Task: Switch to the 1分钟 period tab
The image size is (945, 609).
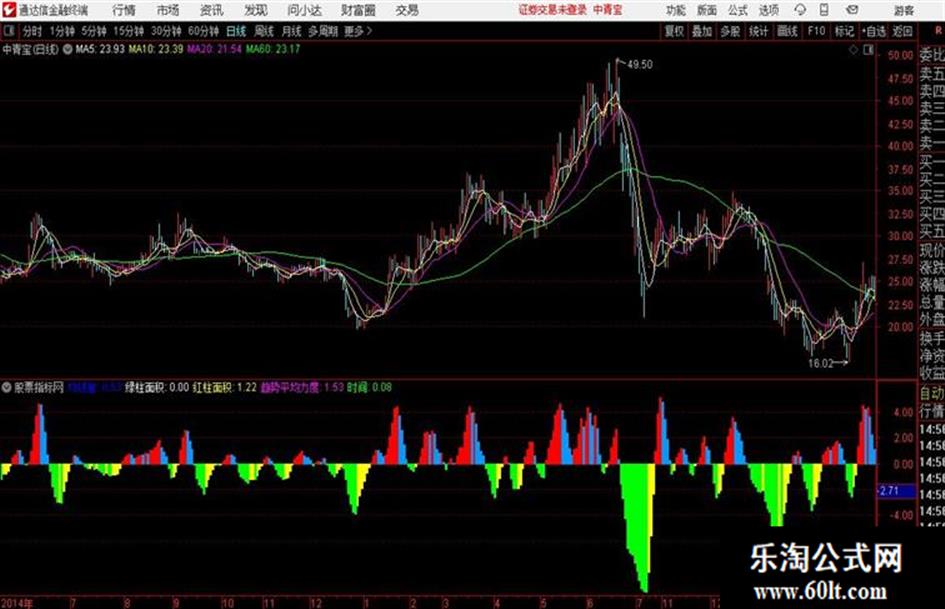Action: click(62, 31)
